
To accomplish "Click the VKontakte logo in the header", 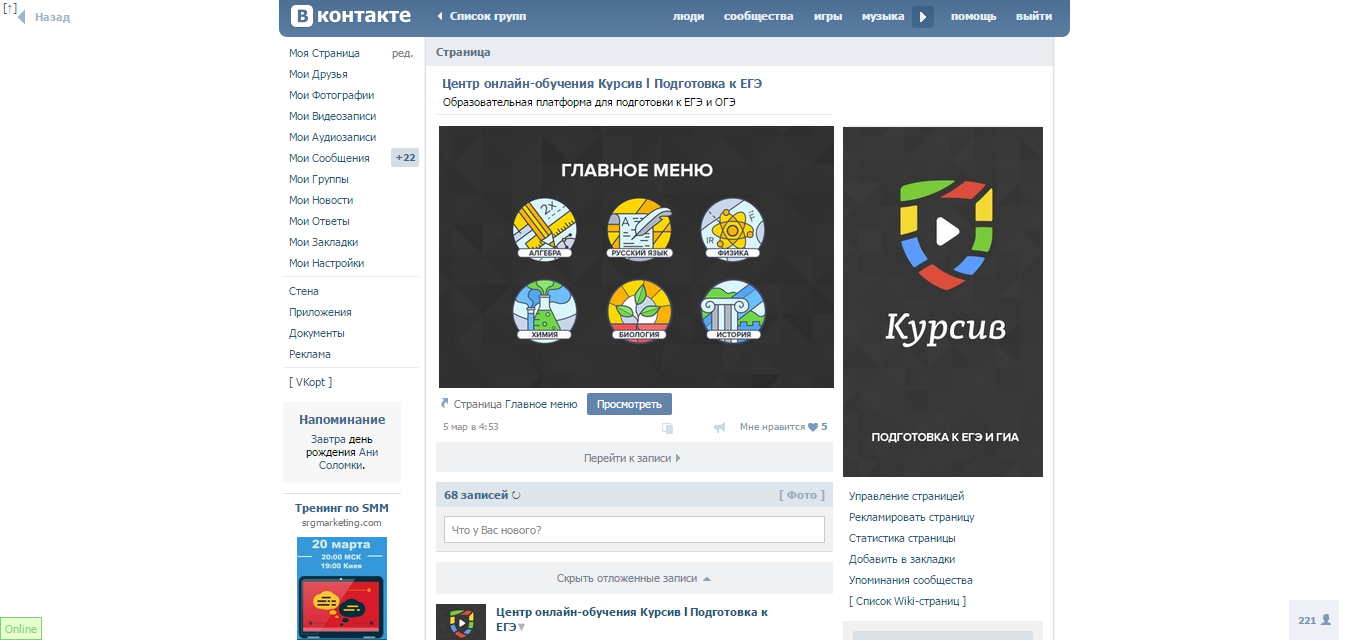I will coord(351,16).
